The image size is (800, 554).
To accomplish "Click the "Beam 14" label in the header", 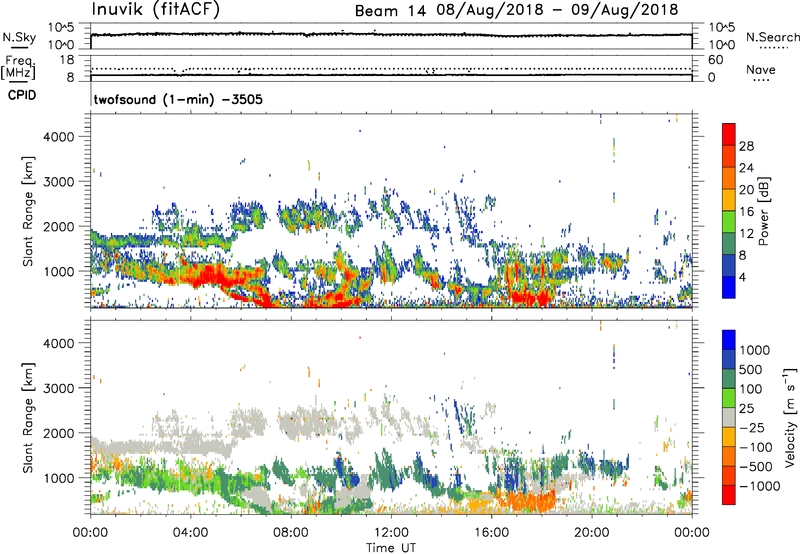I will point(390,11).
